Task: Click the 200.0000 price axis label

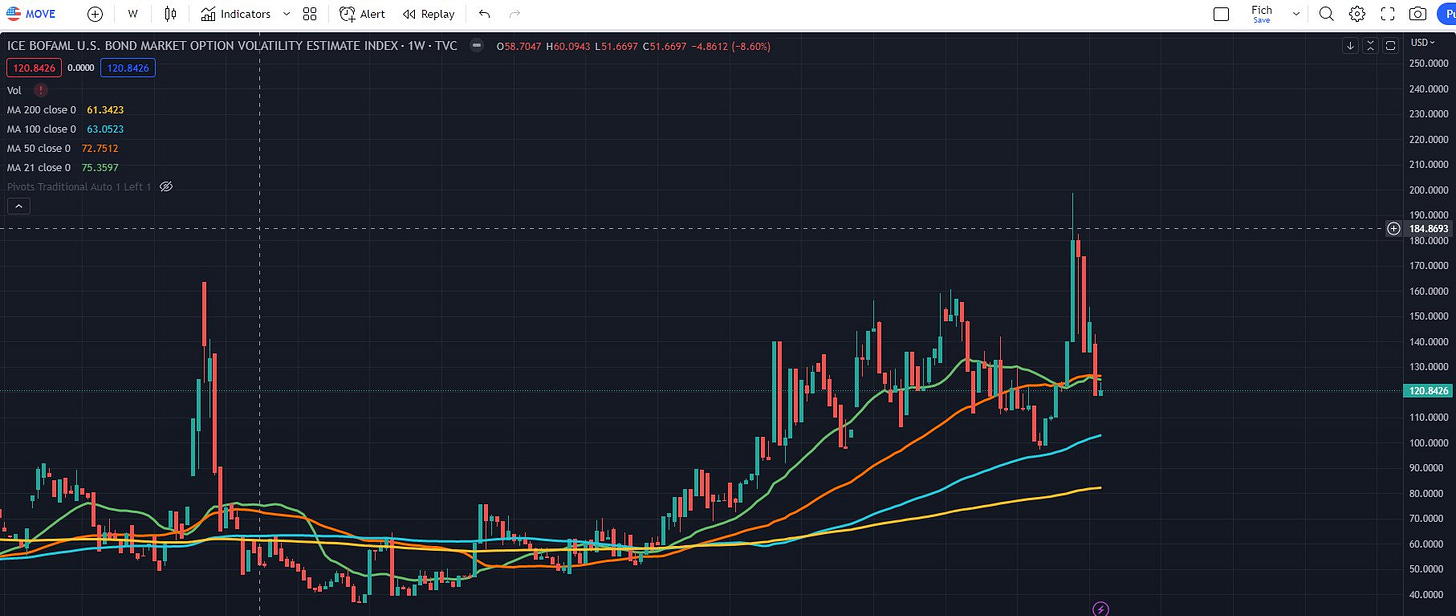Action: point(1428,189)
